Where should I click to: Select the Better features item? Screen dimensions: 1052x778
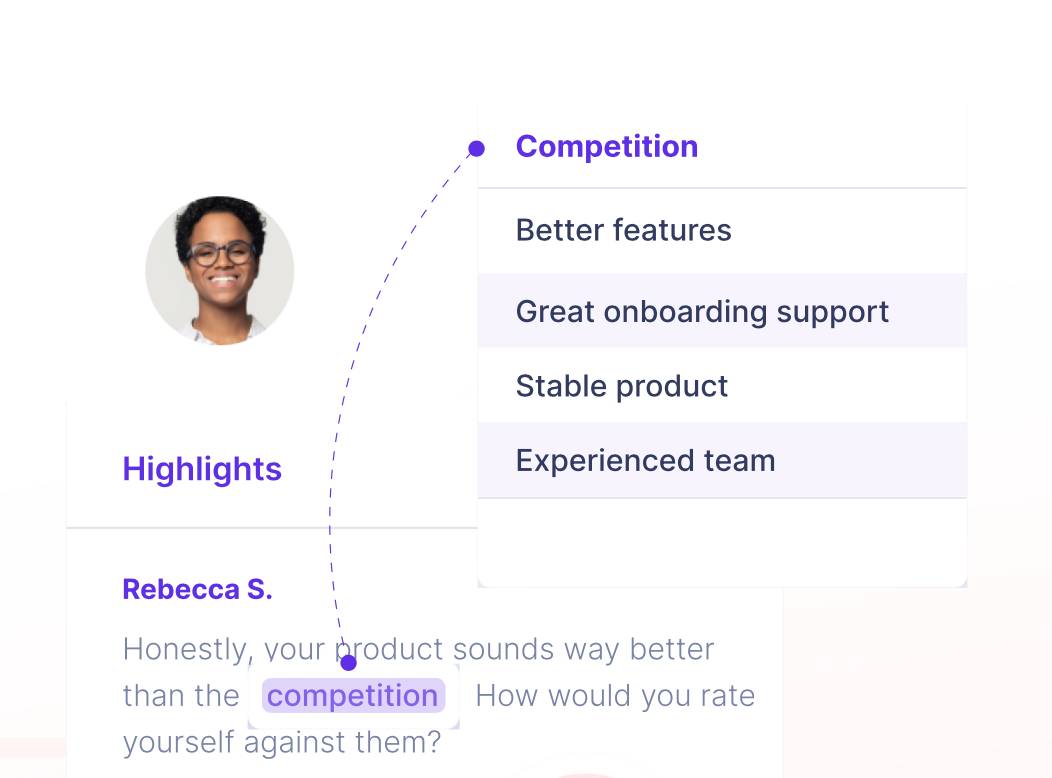[x=722, y=231]
